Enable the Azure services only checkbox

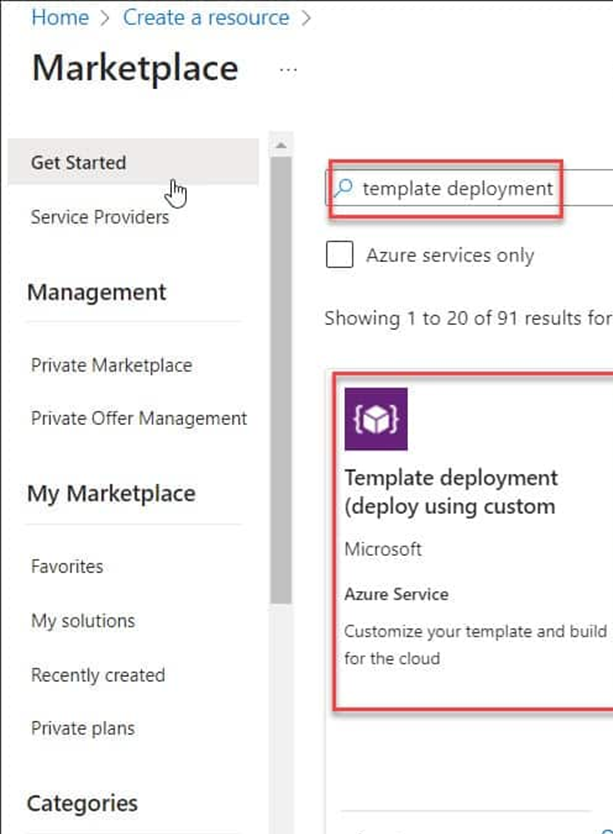[x=339, y=254]
